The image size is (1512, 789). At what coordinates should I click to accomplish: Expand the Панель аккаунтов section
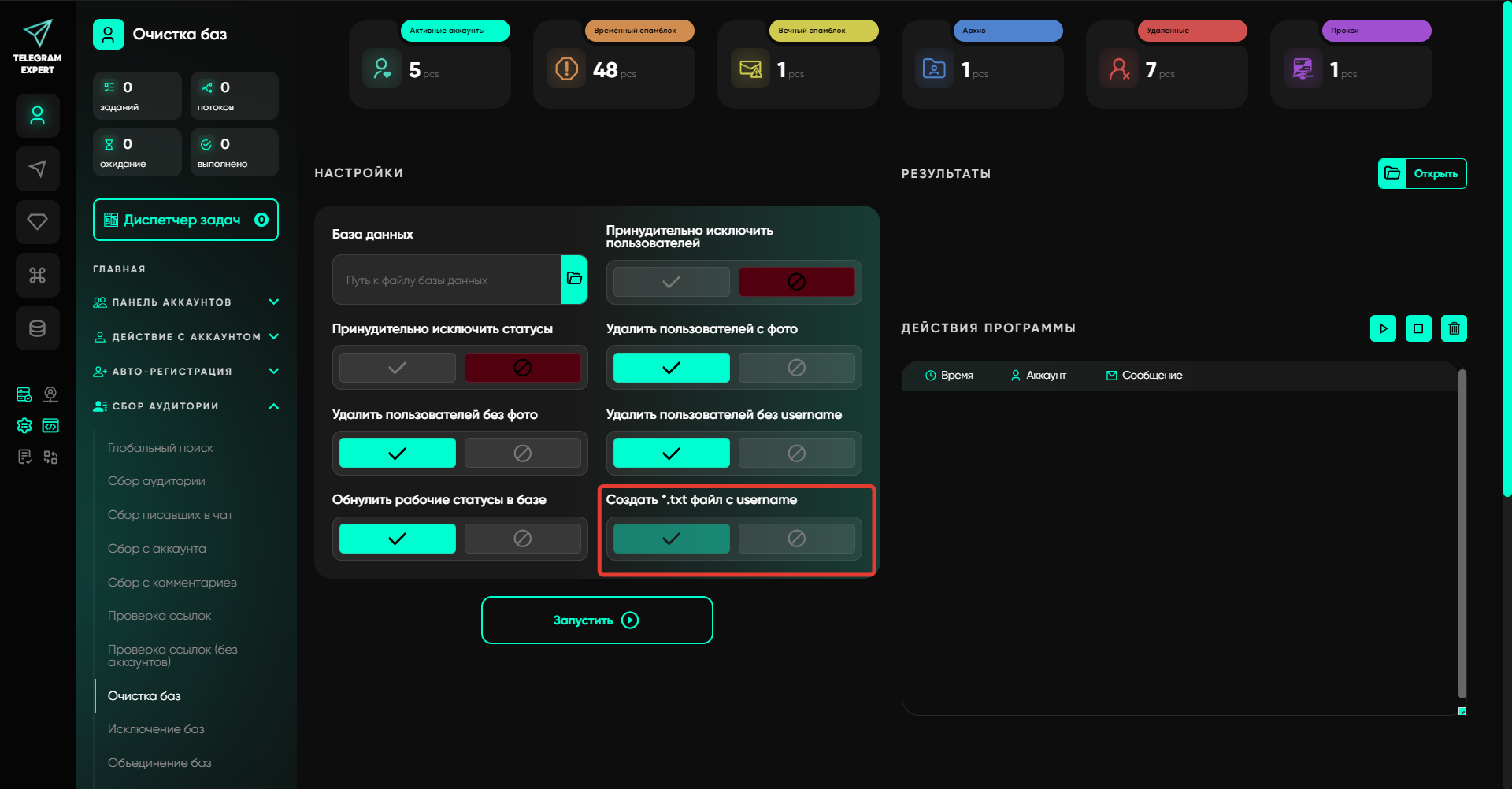pos(273,302)
